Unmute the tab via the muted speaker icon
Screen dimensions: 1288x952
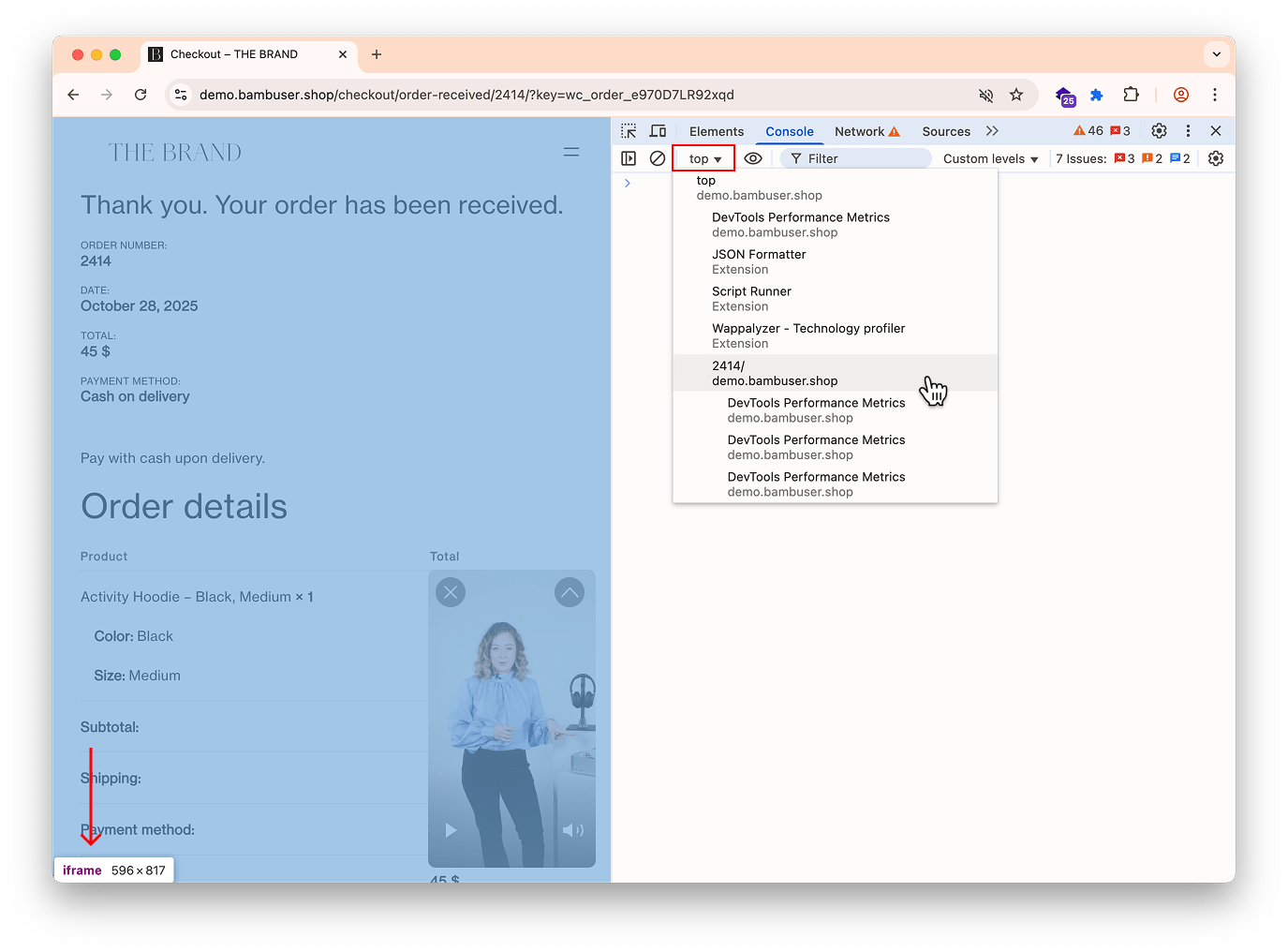985,95
